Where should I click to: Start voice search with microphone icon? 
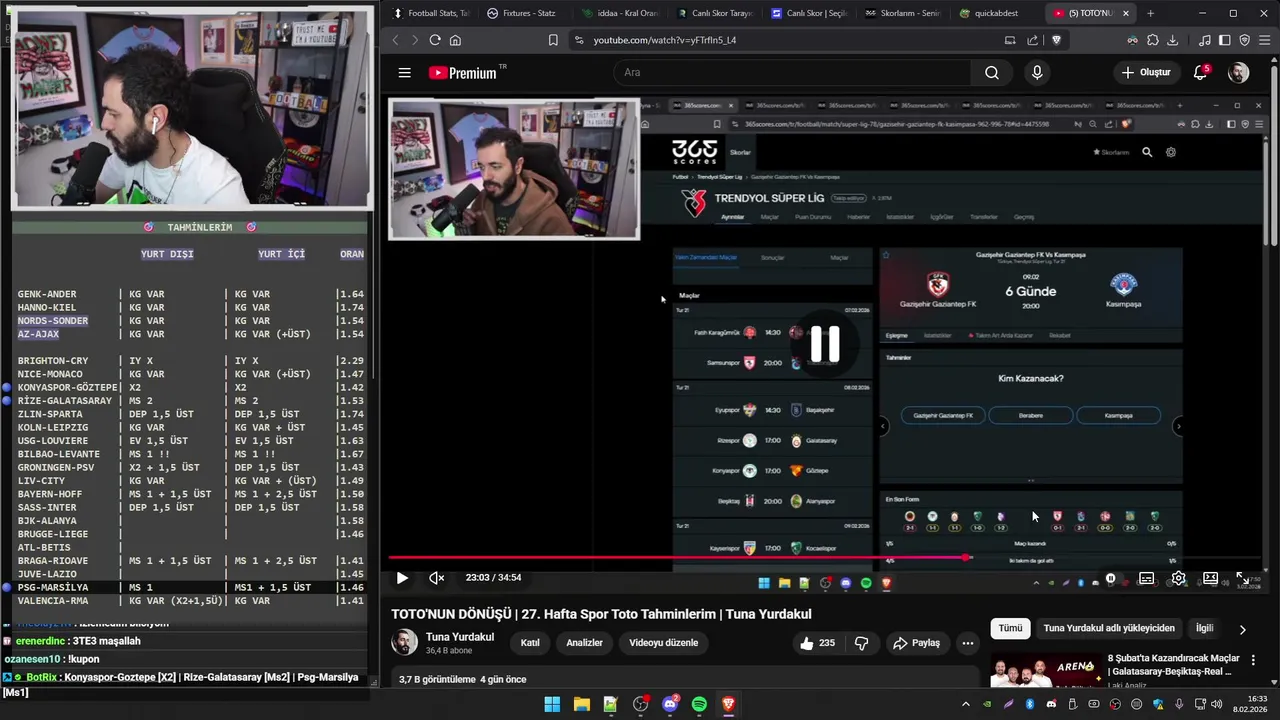(x=1037, y=72)
